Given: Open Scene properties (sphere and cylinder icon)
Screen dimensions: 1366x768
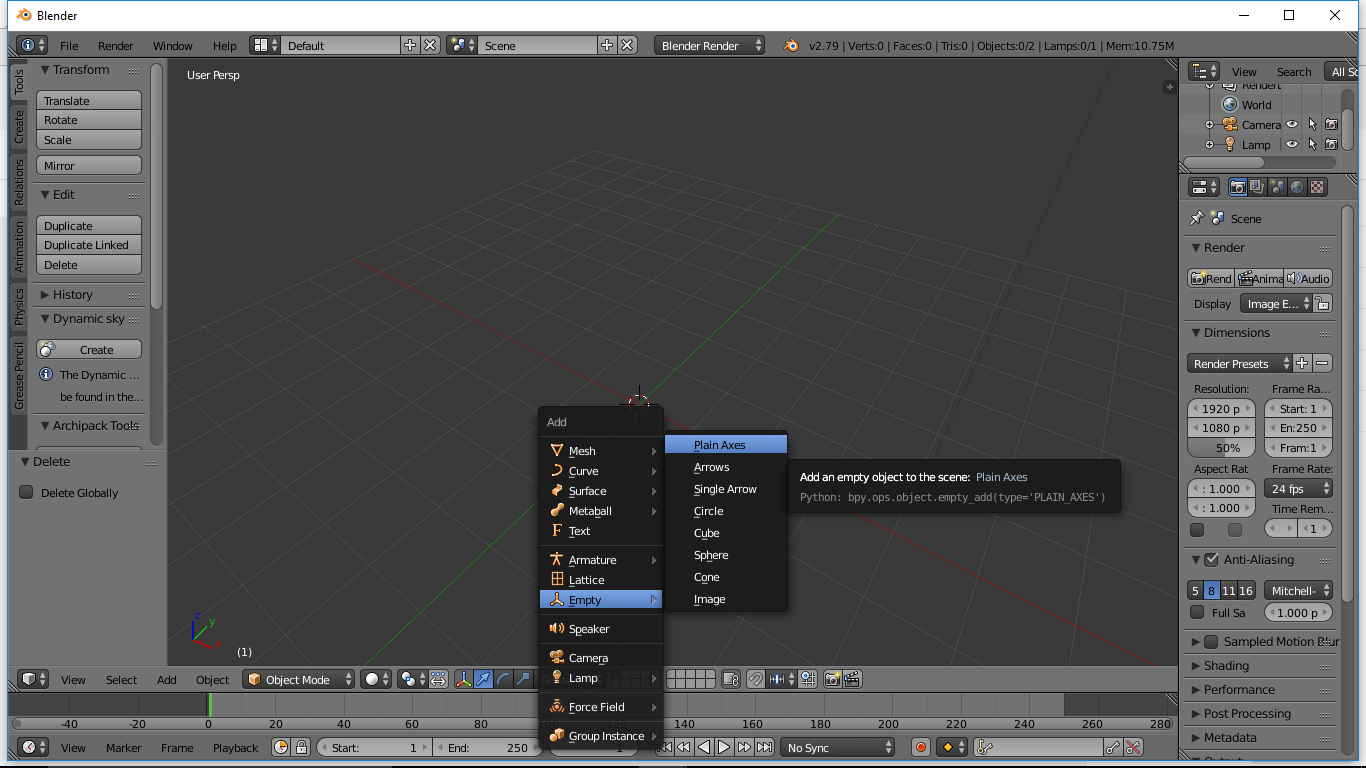Looking at the screenshot, I should click(1278, 186).
